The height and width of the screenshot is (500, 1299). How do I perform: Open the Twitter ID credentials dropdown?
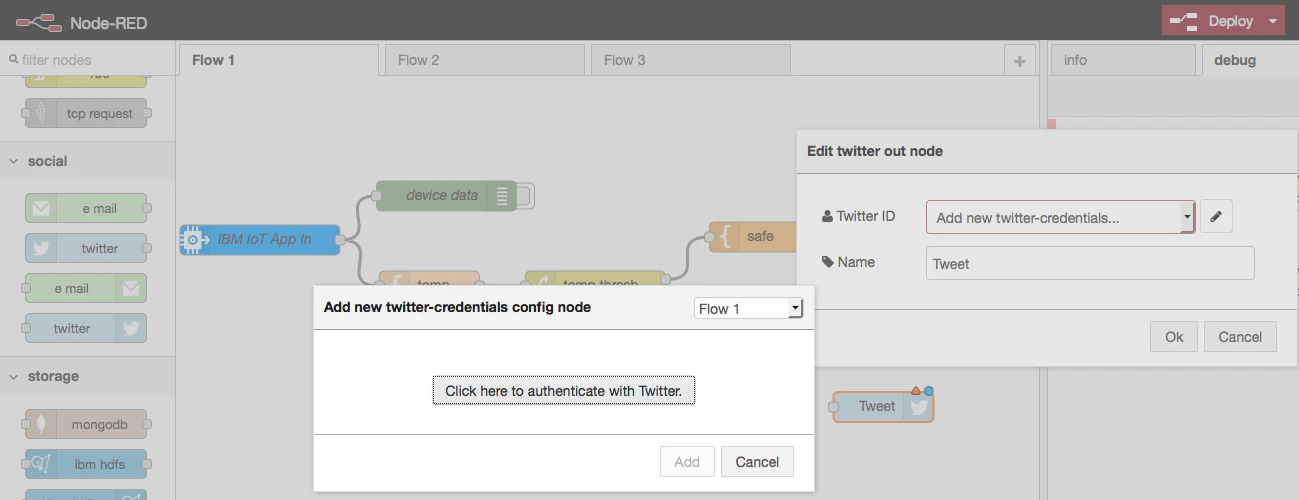coord(1060,217)
